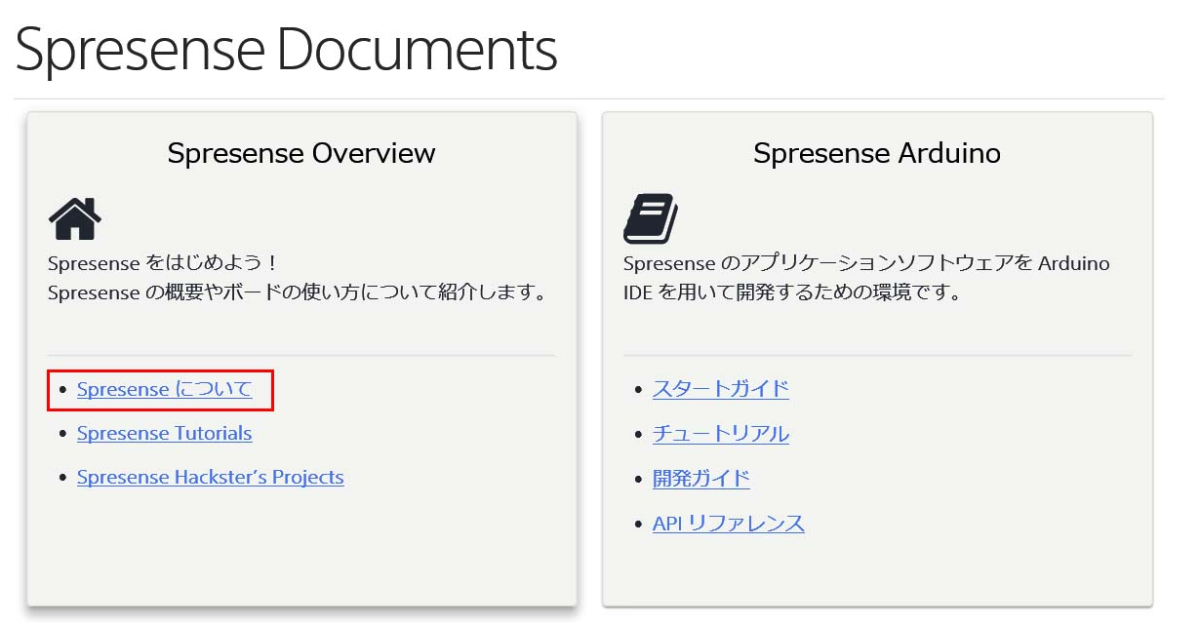Open the 開発ガイド link

[701, 478]
